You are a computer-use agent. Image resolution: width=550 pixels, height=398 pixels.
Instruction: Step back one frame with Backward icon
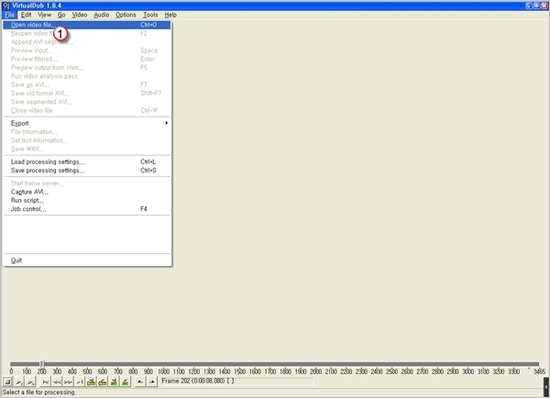pos(57,382)
